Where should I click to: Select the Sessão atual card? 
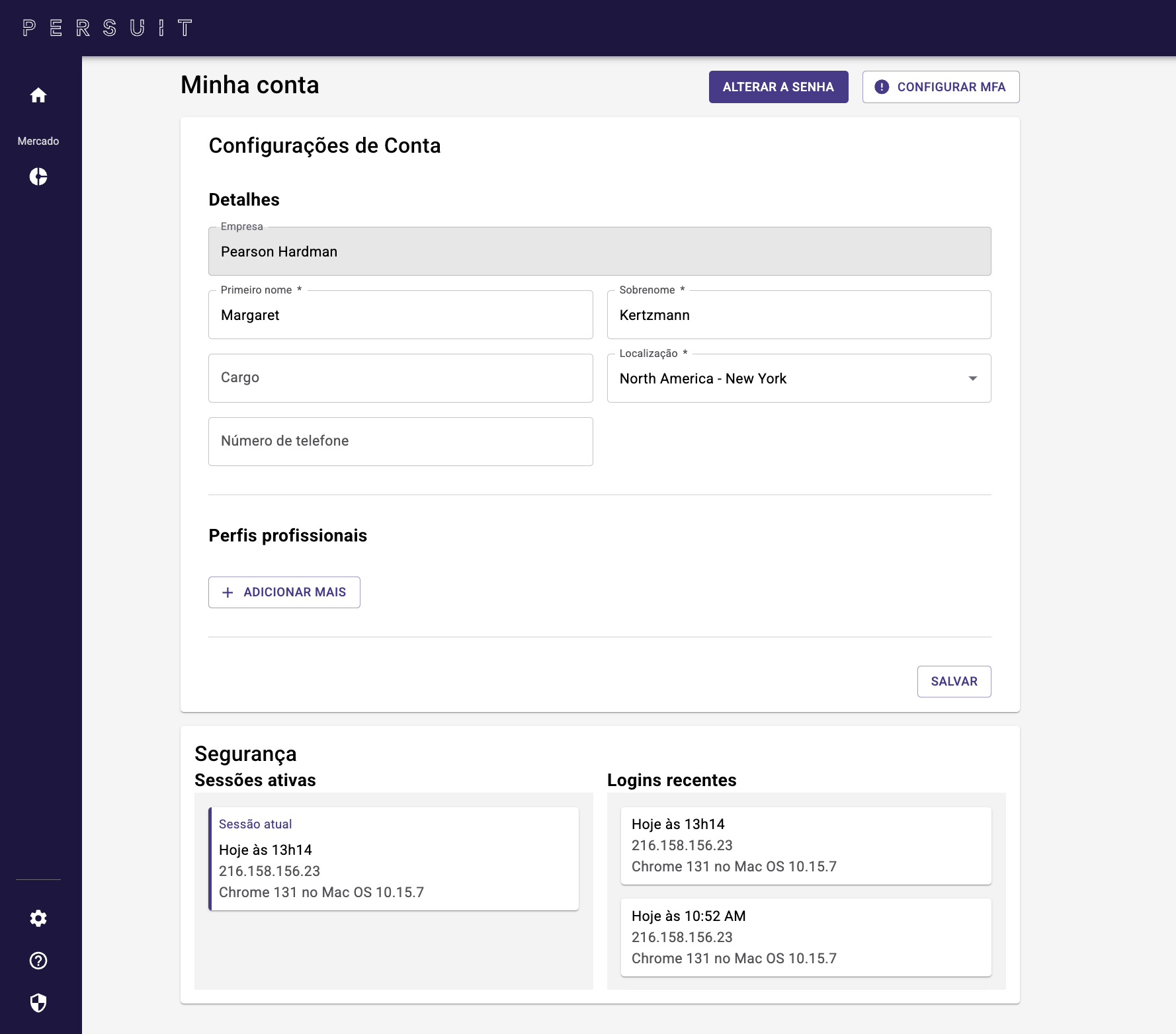[394, 859]
